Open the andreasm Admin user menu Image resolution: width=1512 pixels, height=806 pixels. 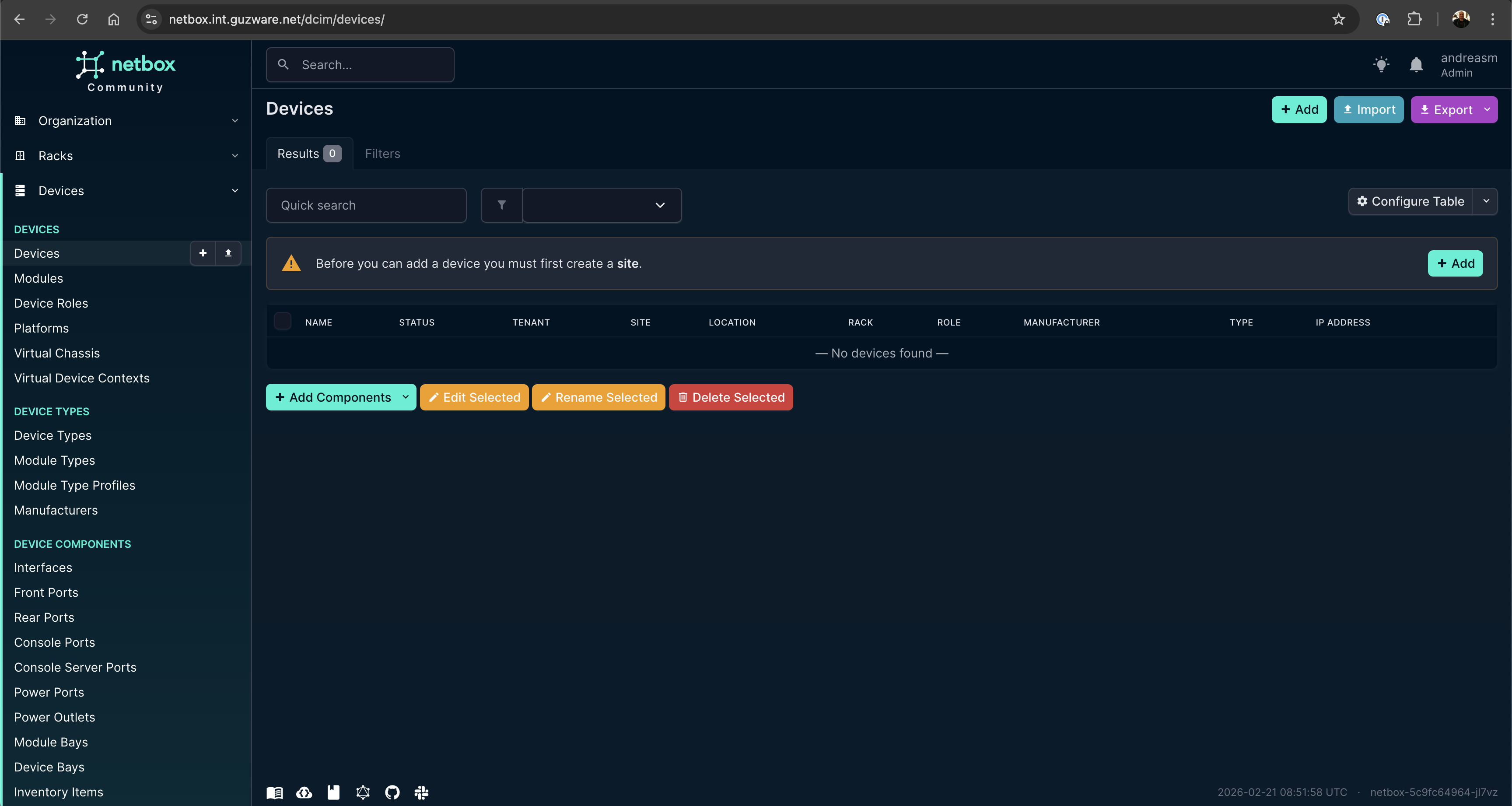(x=1469, y=65)
